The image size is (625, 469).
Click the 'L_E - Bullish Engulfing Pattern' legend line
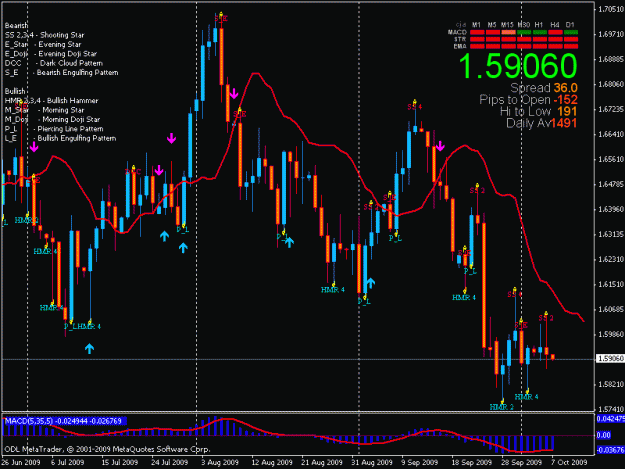click(61, 138)
